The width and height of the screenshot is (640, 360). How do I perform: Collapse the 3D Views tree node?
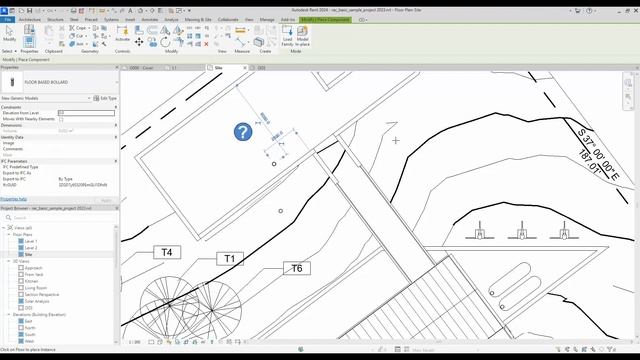coord(9,261)
